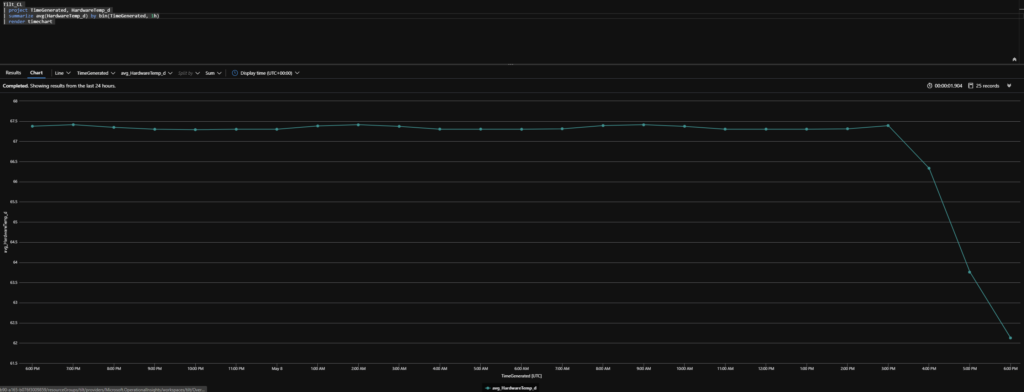Click the 25 records count text
This screenshot has height=392, width=1024.
[987, 86]
